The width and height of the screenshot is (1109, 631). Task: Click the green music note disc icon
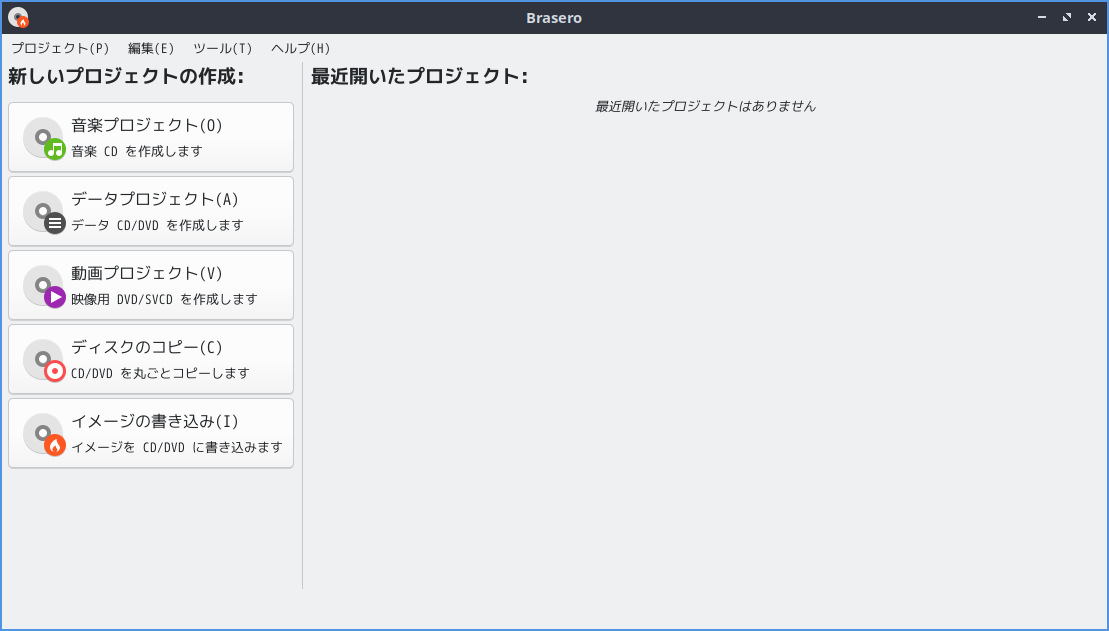coord(44,139)
